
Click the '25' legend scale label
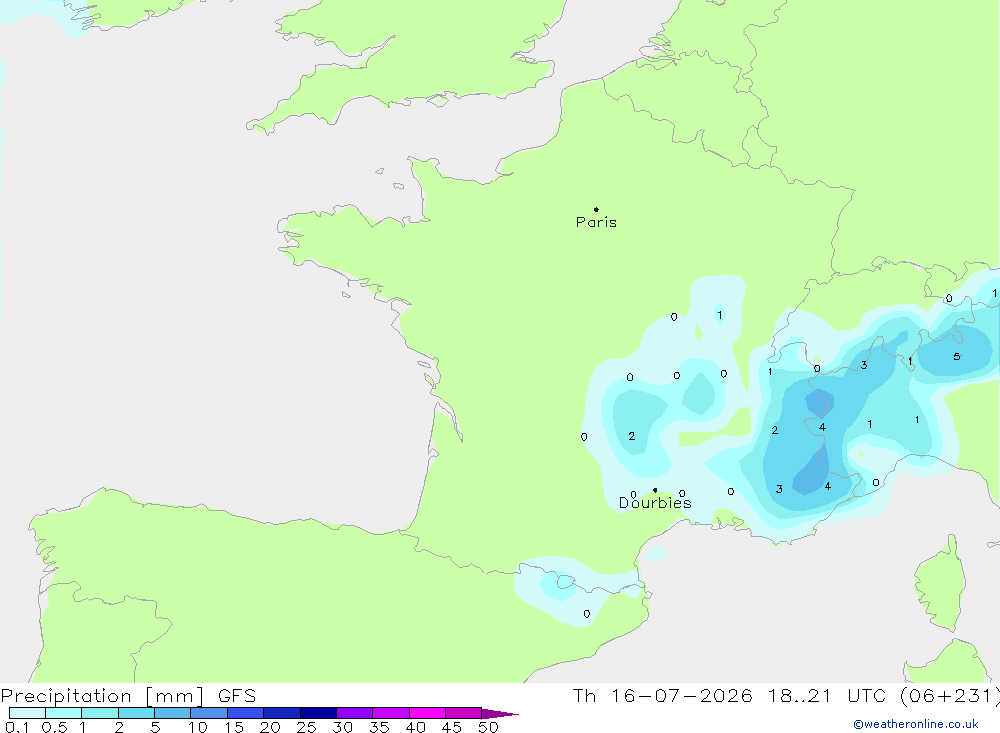coord(306,727)
